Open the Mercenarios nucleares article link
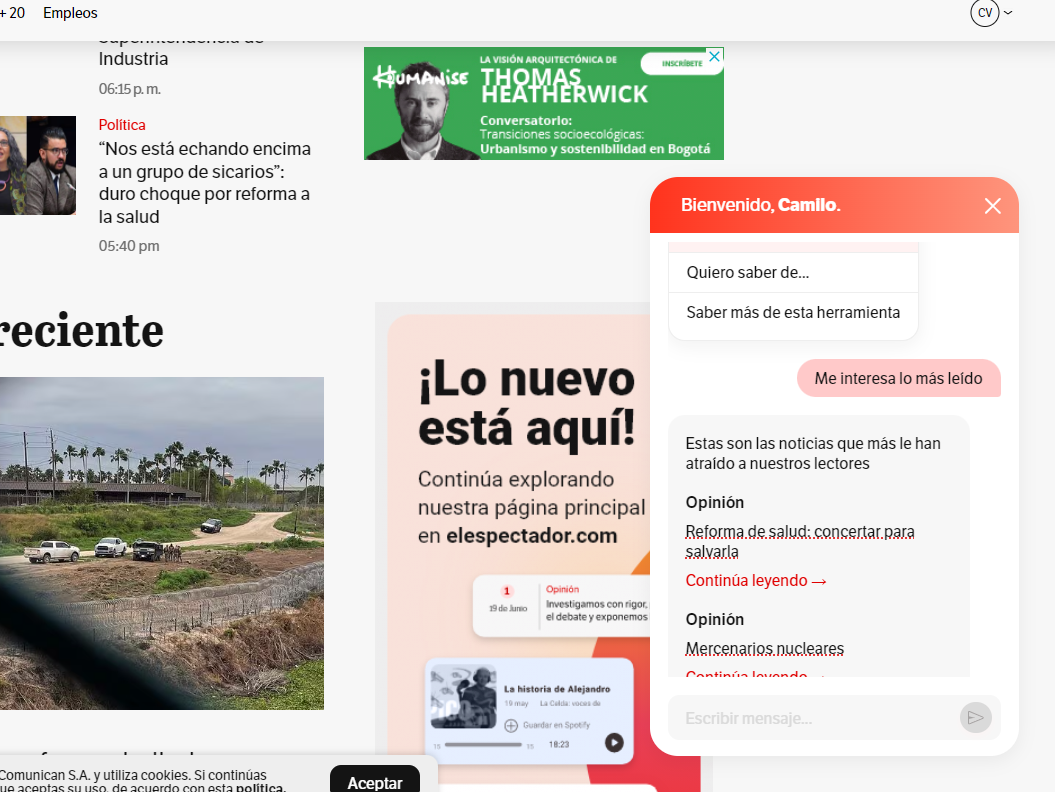1055x792 pixels. [764, 649]
